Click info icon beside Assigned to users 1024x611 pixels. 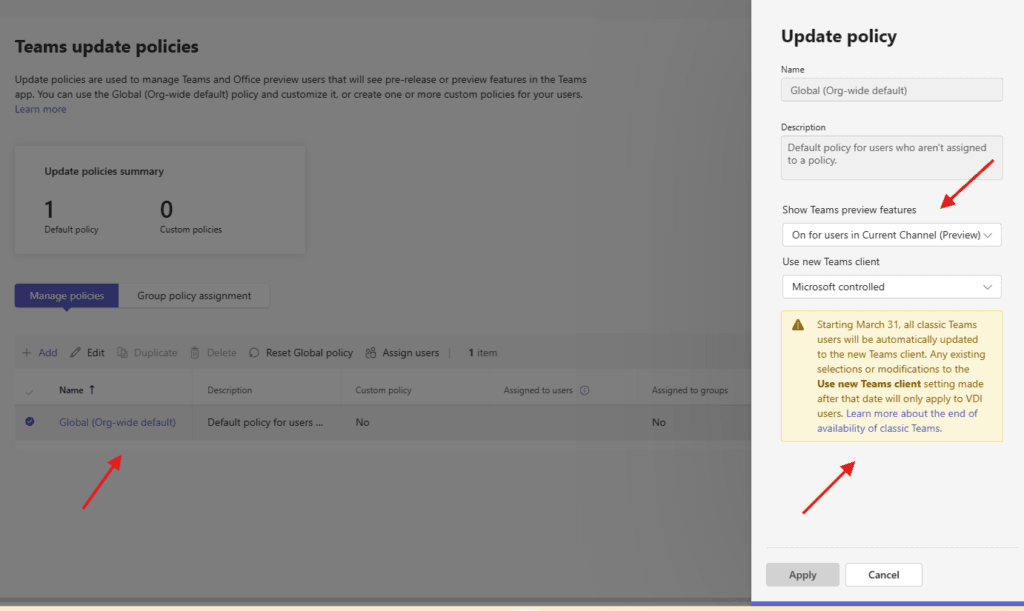(x=585, y=390)
